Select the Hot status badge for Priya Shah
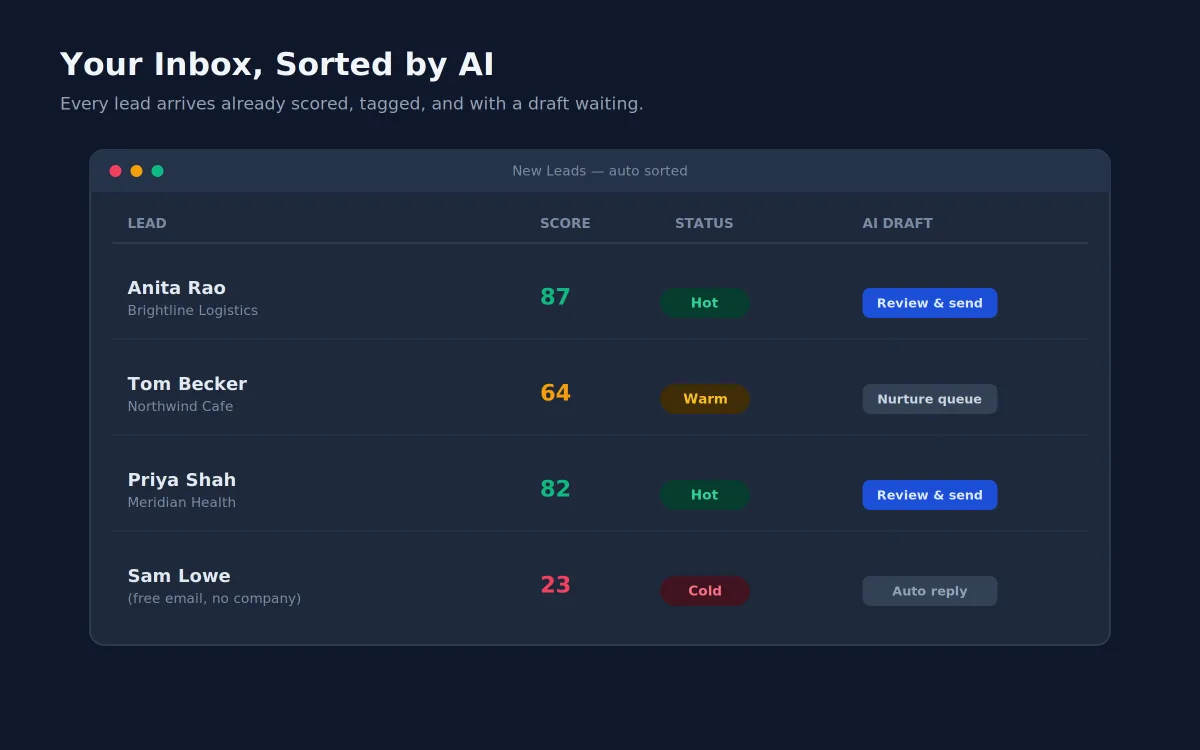 (705, 495)
